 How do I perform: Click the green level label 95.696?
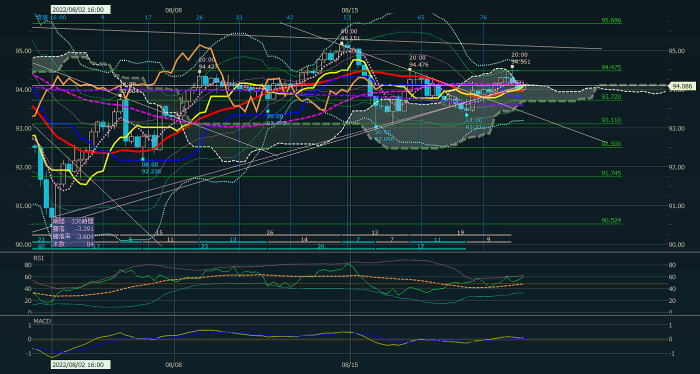[x=612, y=21]
